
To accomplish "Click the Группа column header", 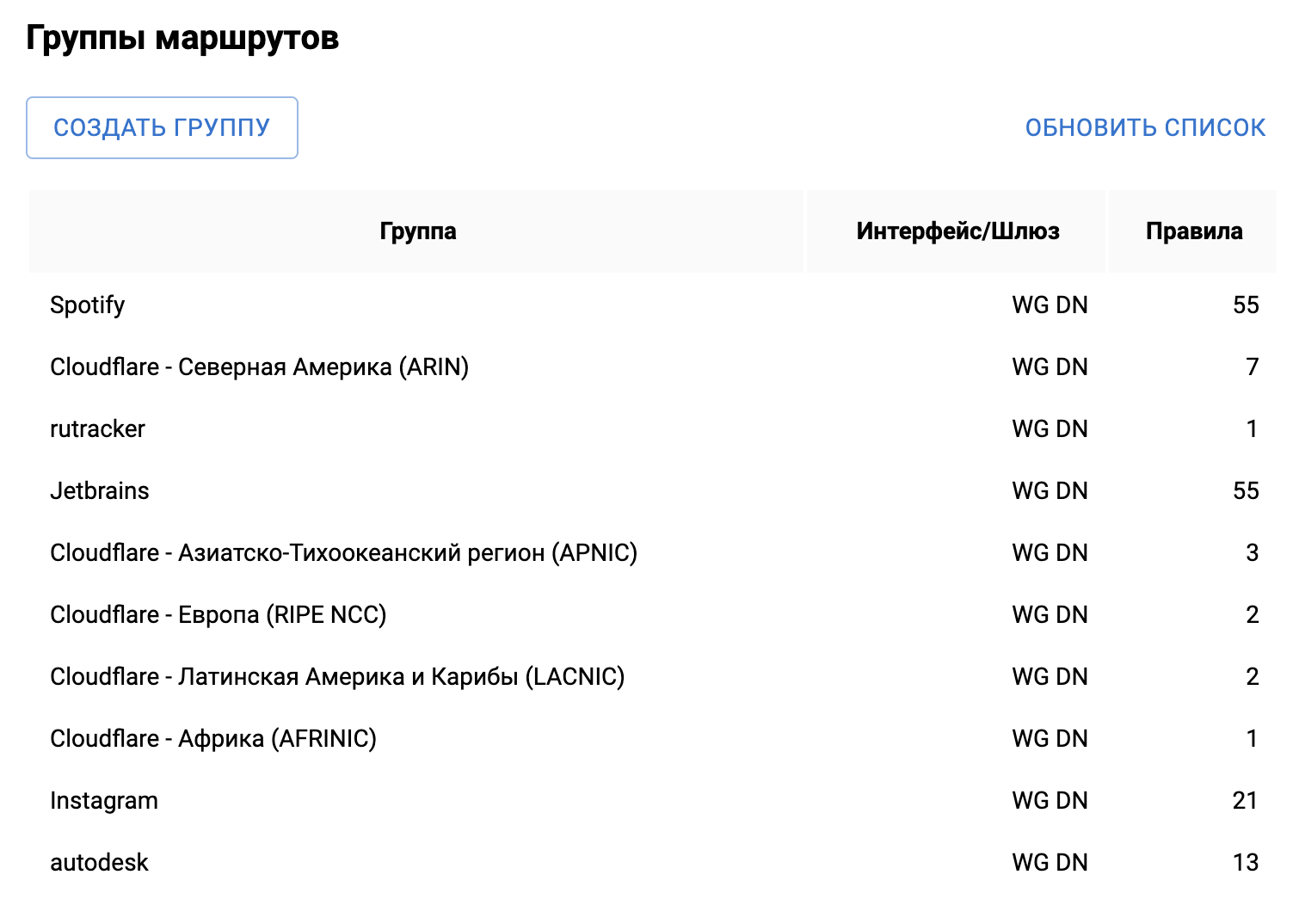I will (417, 231).
